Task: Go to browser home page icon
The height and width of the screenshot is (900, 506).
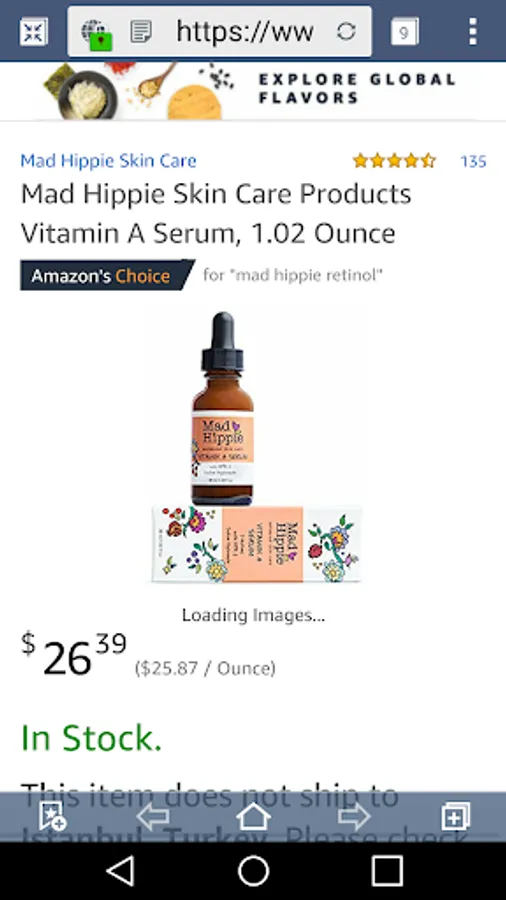Action: (253, 816)
